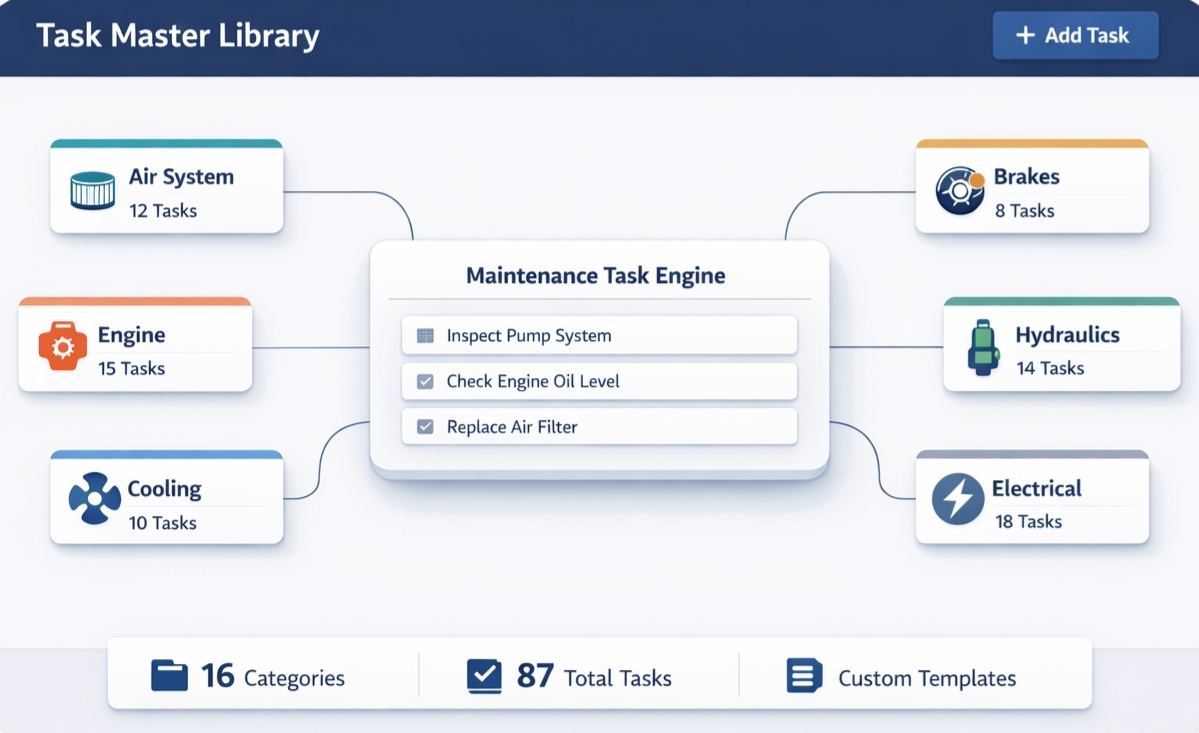Select the Custom Templates document icon
The width and height of the screenshot is (1199, 733).
(x=804, y=676)
